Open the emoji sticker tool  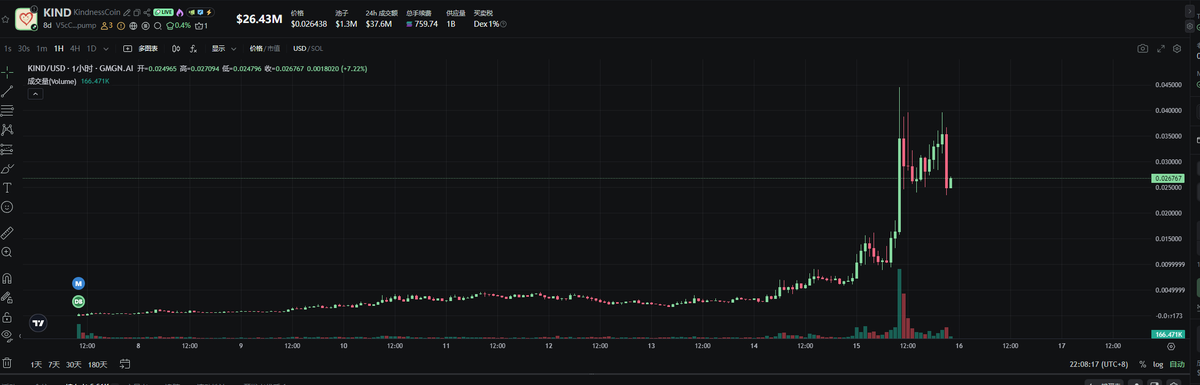pos(7,206)
